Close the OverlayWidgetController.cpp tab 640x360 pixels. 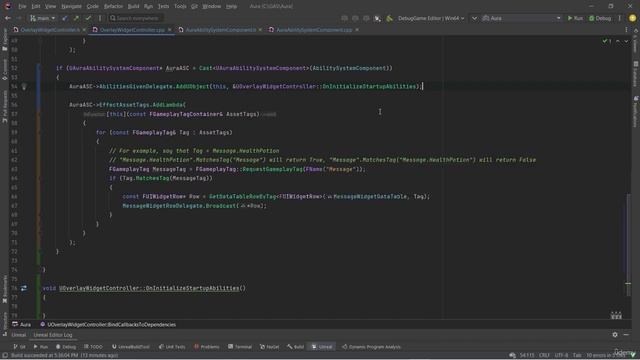click(169, 30)
